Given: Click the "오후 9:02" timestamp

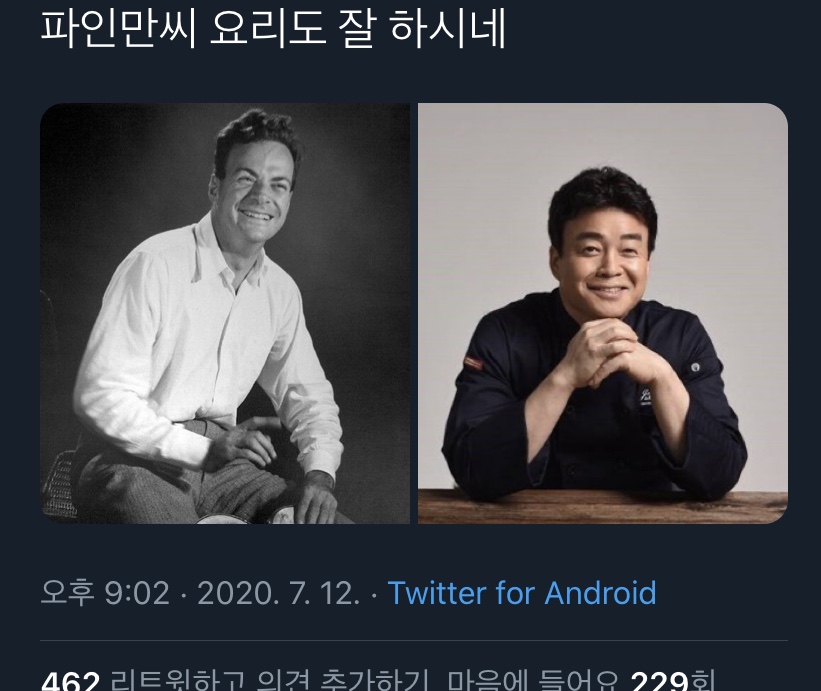Looking at the screenshot, I should point(105,593).
